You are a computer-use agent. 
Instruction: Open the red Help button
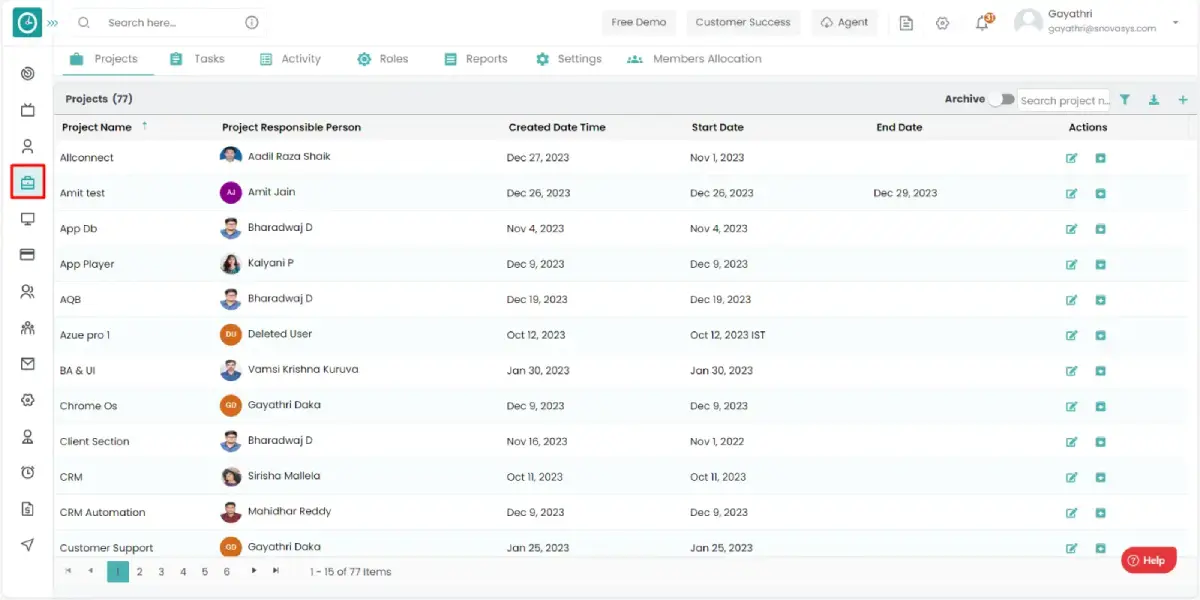(1148, 561)
